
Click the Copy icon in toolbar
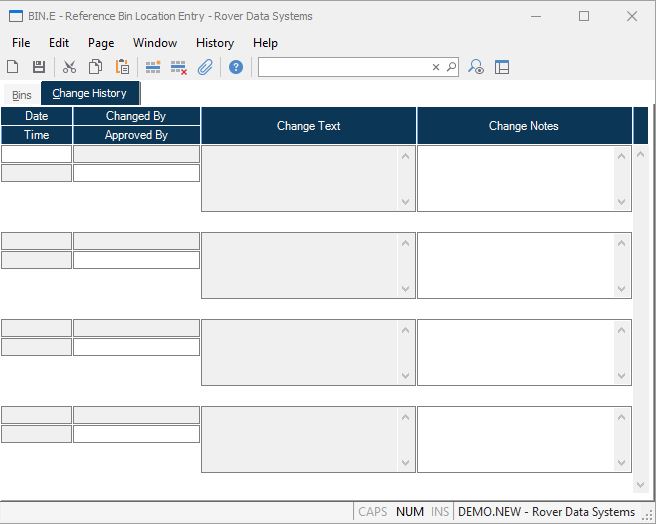coord(95,67)
